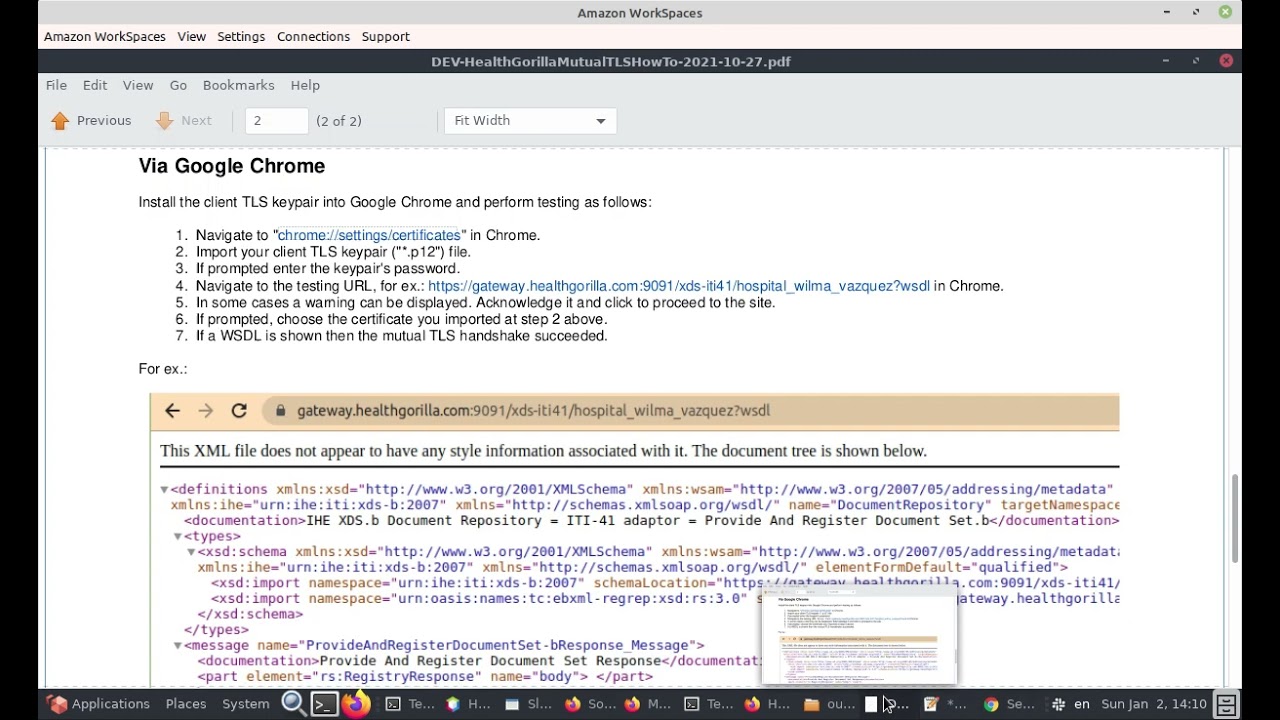Open the View menu of the PDF viewer
Screen dimensions: 1280x720
point(138,86)
